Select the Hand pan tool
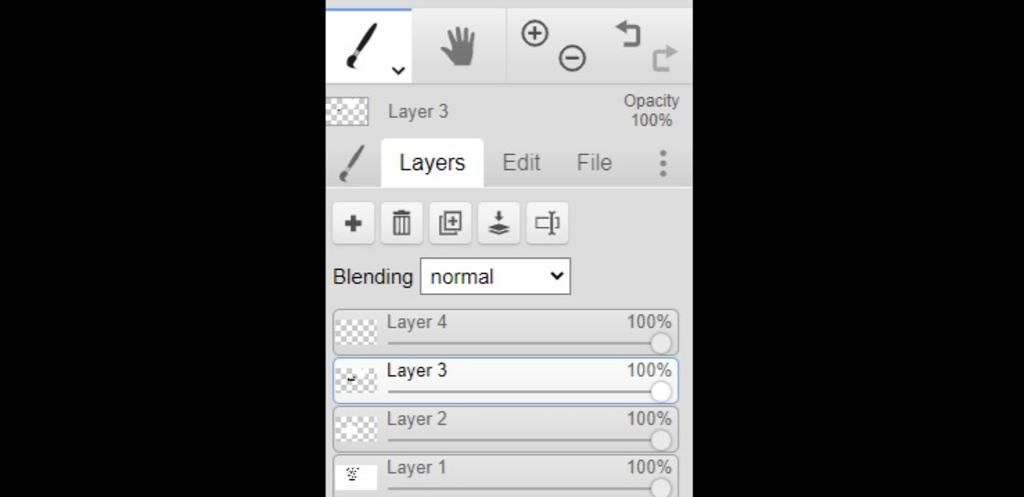Screen dimensions: 1024x497 click(x=458, y=46)
